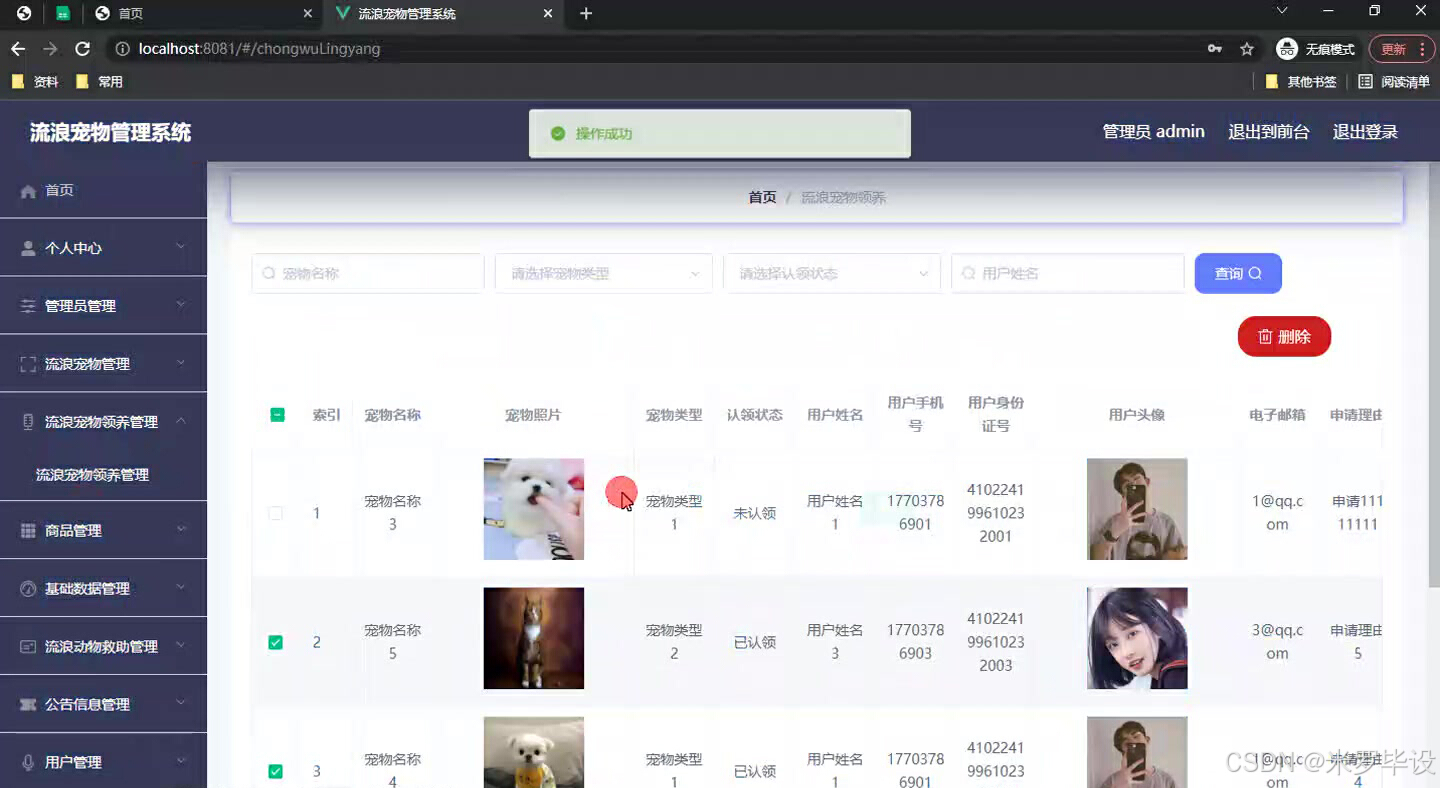Click the ticket icon beside 公告信息管理

click(28, 705)
